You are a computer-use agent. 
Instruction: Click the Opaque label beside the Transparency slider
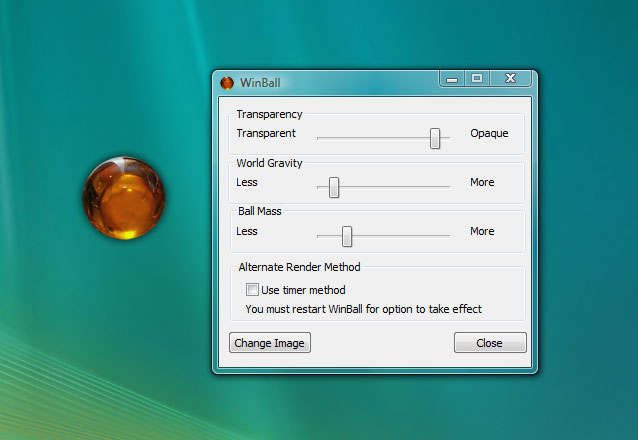pos(489,133)
